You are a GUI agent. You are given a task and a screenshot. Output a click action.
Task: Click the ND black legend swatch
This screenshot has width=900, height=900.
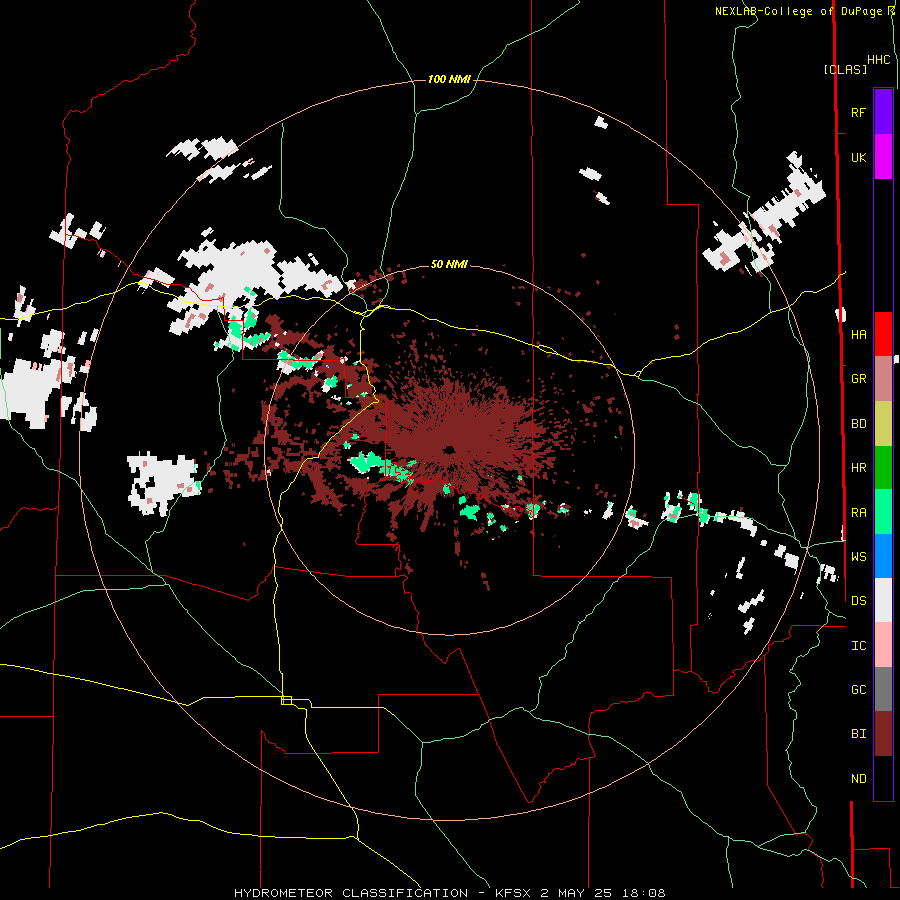coord(883,778)
